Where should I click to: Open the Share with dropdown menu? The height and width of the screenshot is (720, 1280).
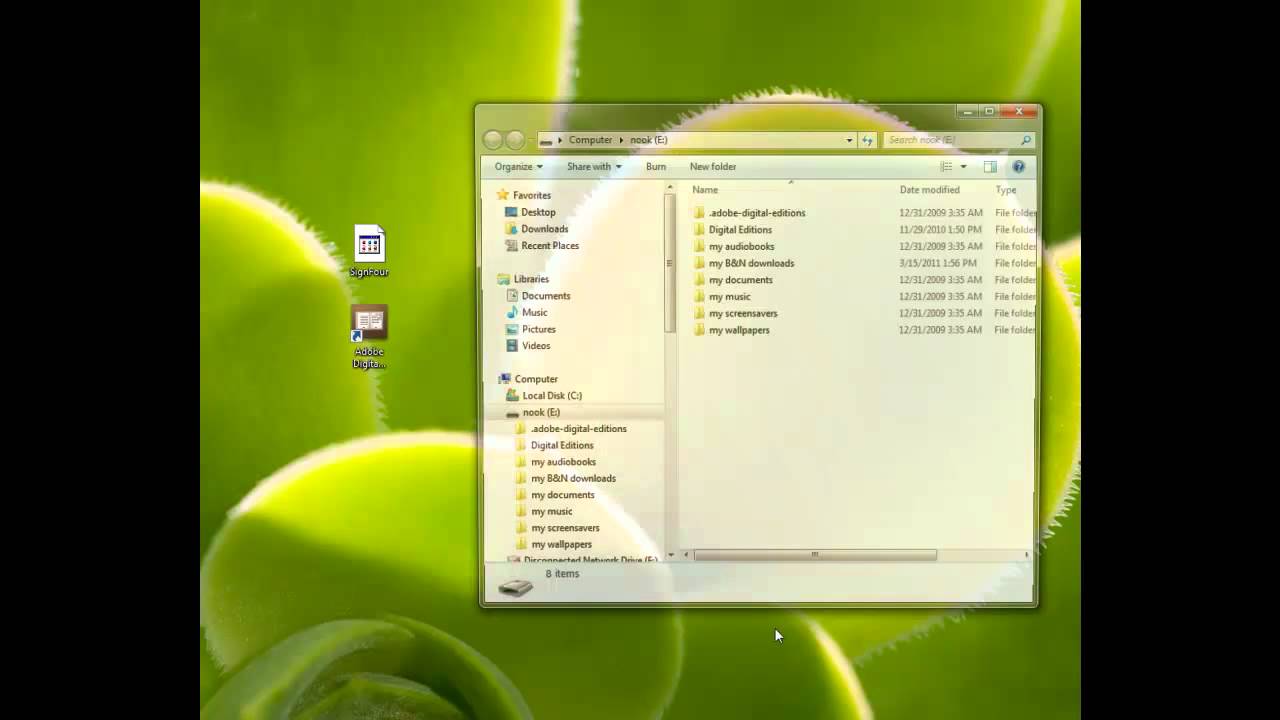594,167
